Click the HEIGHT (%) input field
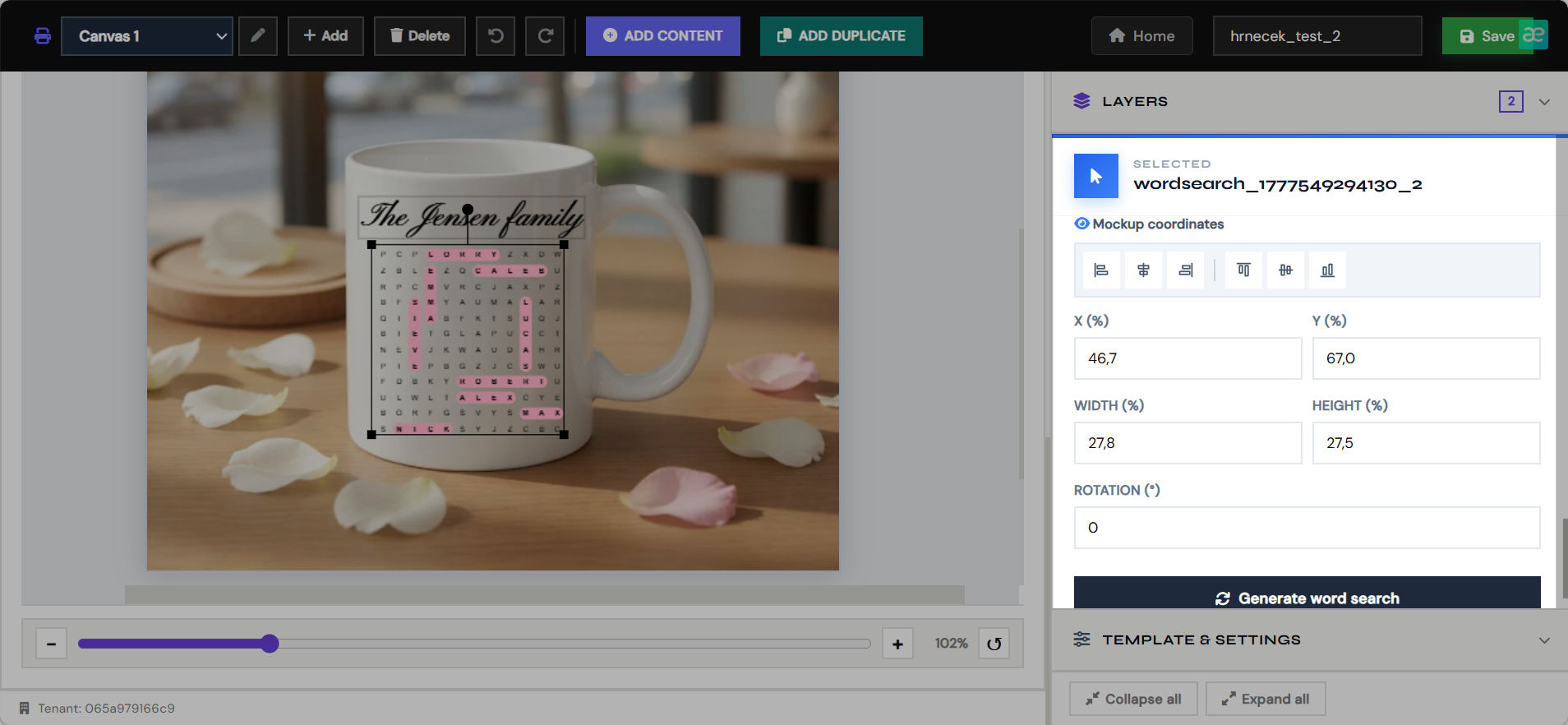This screenshot has width=1568, height=725. click(x=1426, y=443)
